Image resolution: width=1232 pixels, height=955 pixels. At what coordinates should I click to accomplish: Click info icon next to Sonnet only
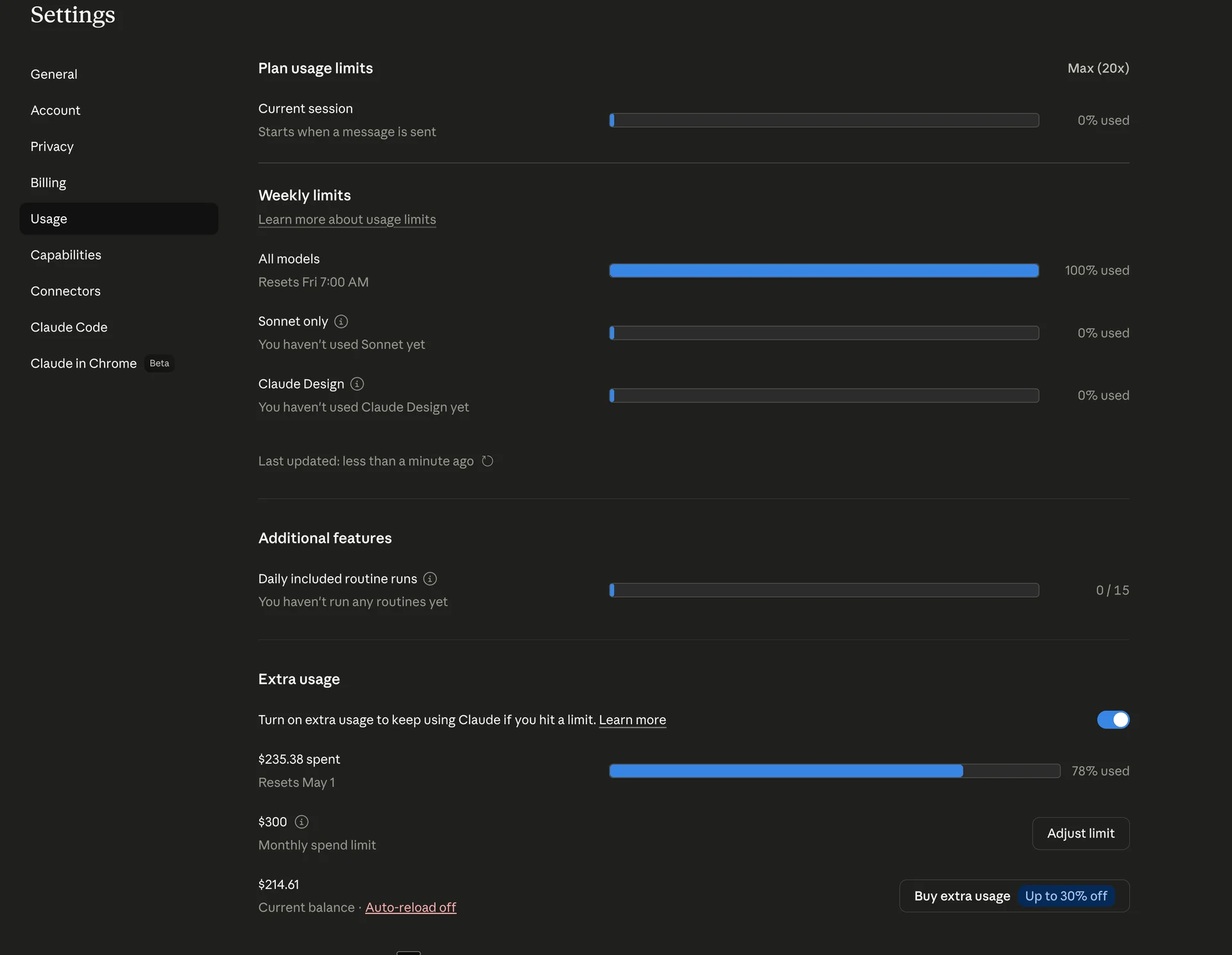click(x=341, y=321)
